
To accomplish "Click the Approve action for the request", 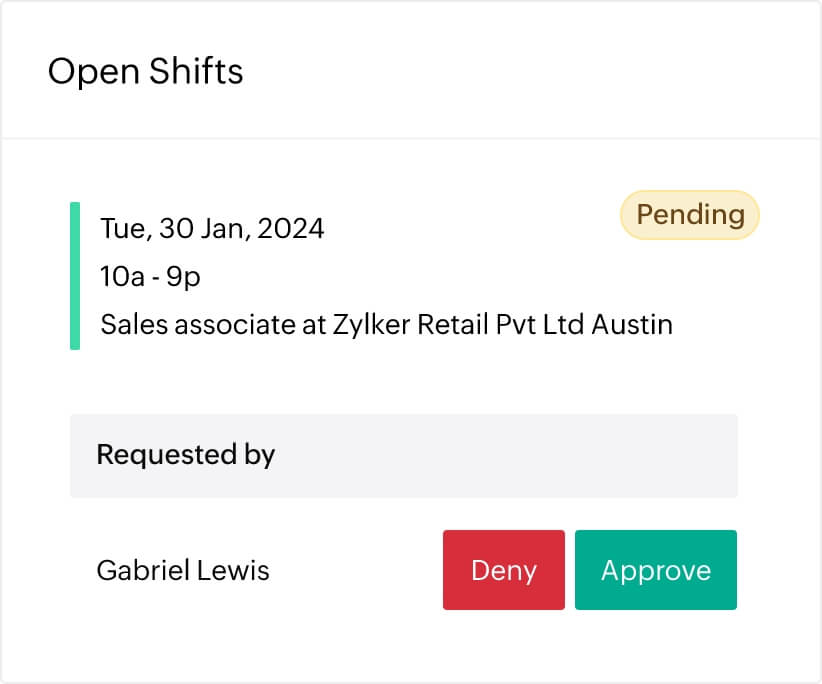I will [656, 570].
